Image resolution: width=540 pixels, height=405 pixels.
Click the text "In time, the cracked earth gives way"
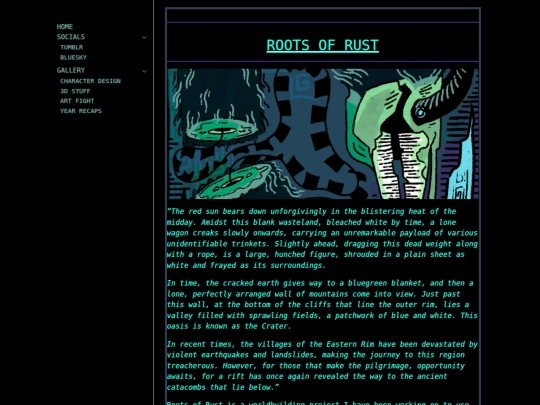[245, 283]
